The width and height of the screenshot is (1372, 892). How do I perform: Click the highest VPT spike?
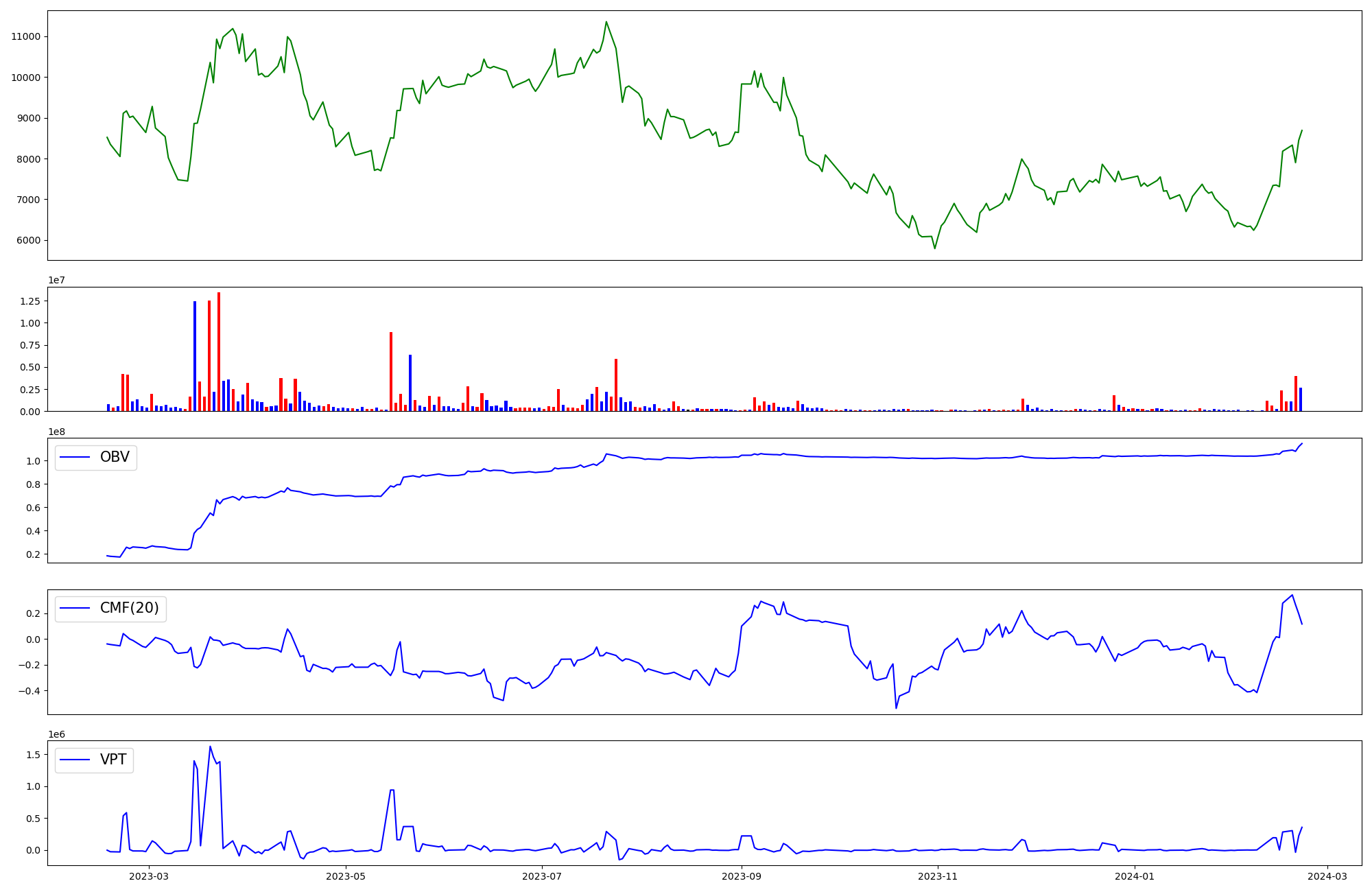coord(210,747)
